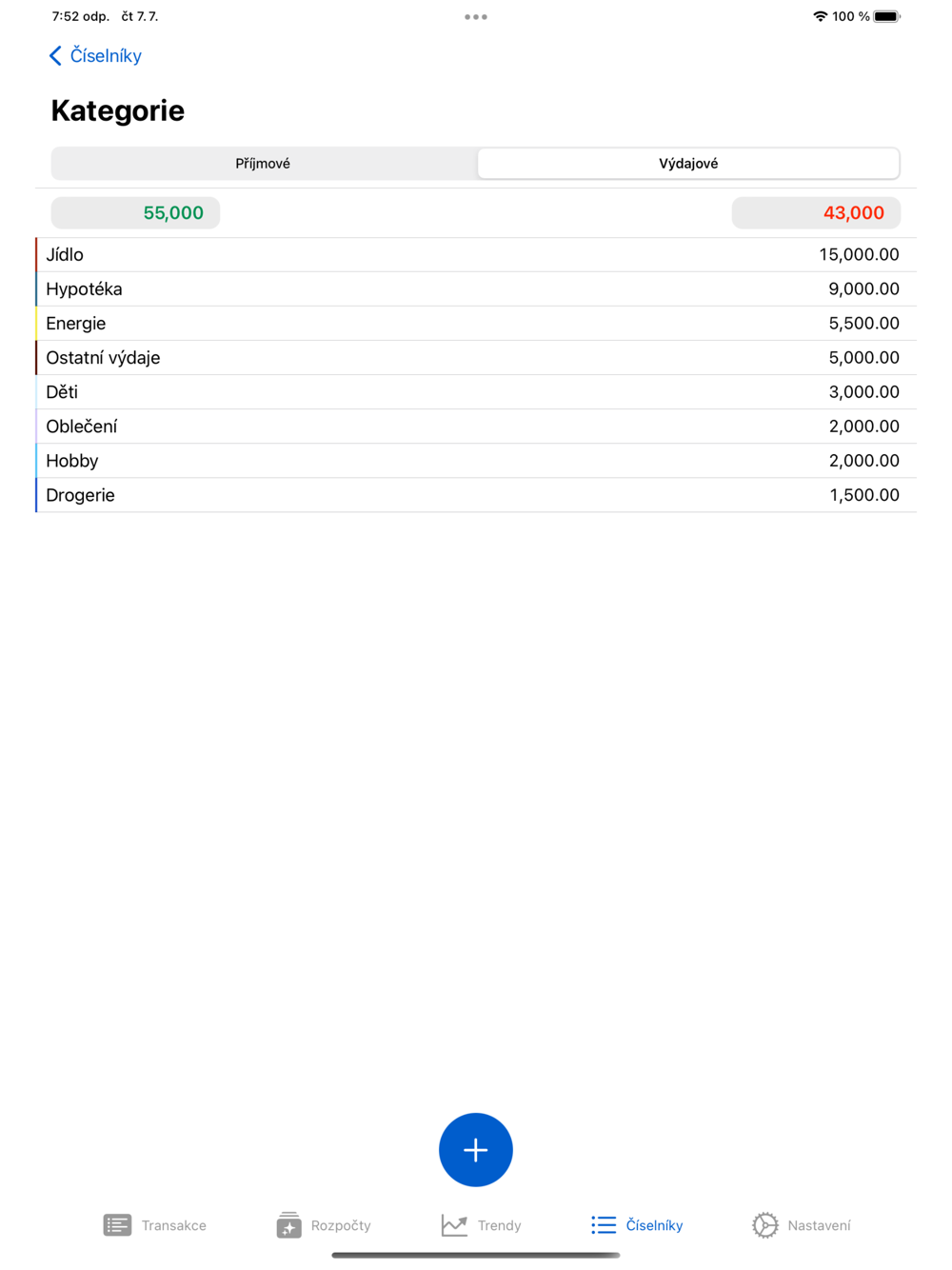The image size is (952, 1270).
Task: Select the Děti category row
Action: tap(476, 391)
